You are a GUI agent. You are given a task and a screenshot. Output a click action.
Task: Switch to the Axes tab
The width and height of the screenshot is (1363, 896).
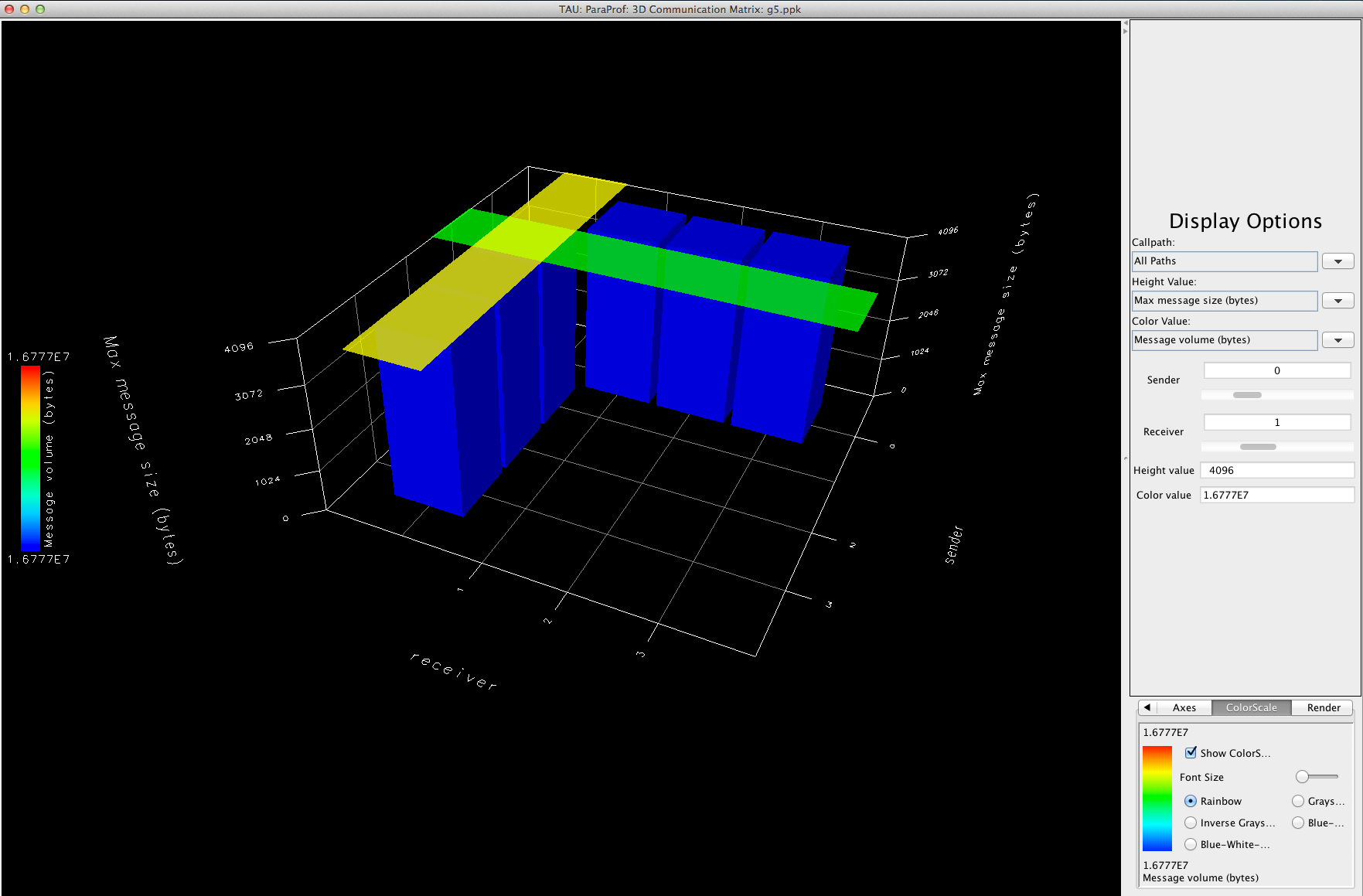coord(1184,707)
